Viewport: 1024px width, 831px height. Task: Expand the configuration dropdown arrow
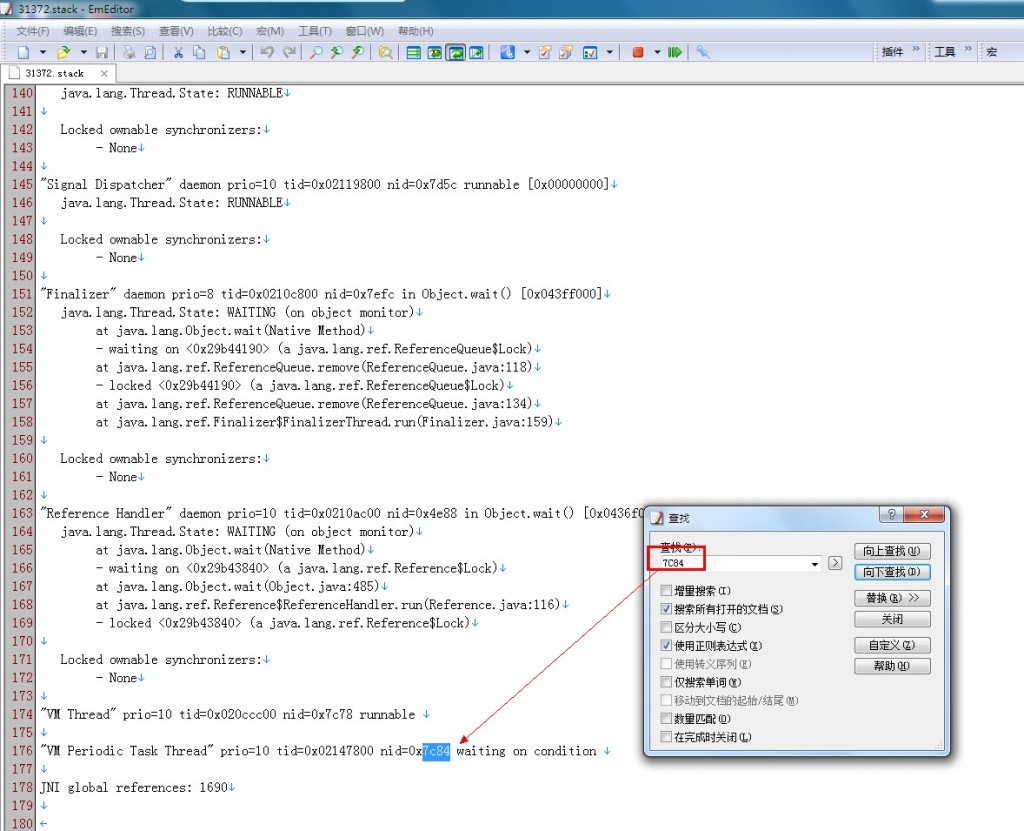526,52
